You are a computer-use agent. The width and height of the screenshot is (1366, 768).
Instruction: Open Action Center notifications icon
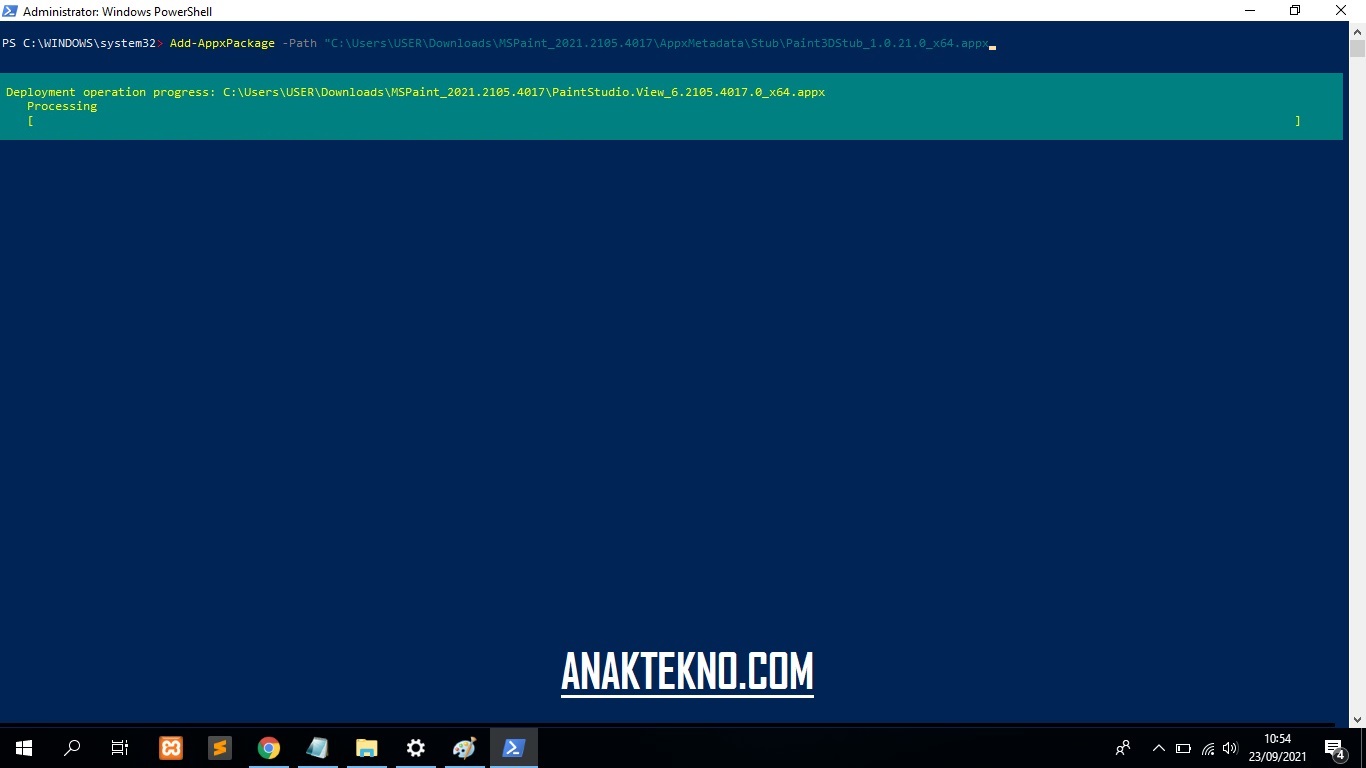point(1335,748)
